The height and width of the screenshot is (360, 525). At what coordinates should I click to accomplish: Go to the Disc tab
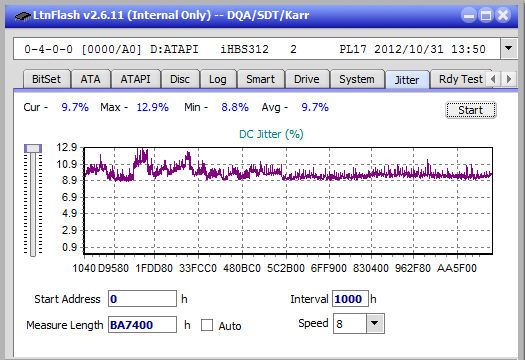[180, 79]
